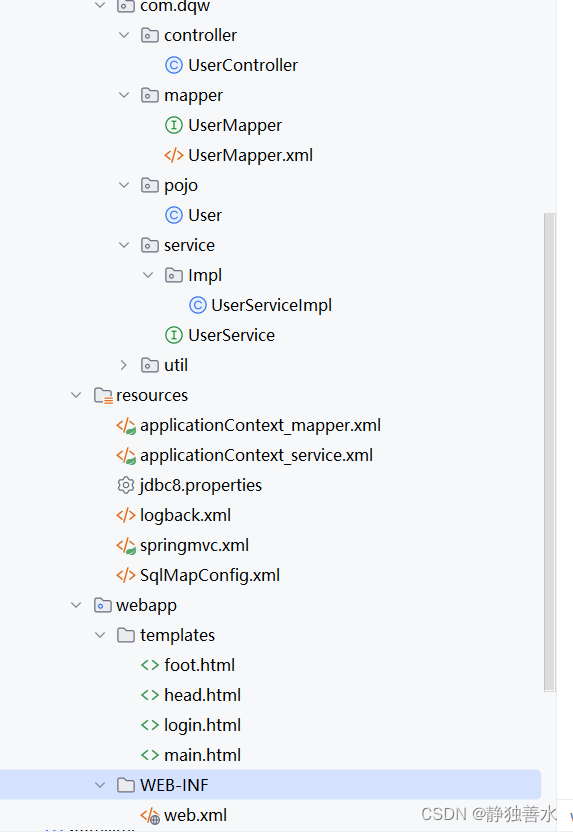Click the applicationContext_mapper.xml Spring config icon

pyautogui.click(x=126, y=426)
